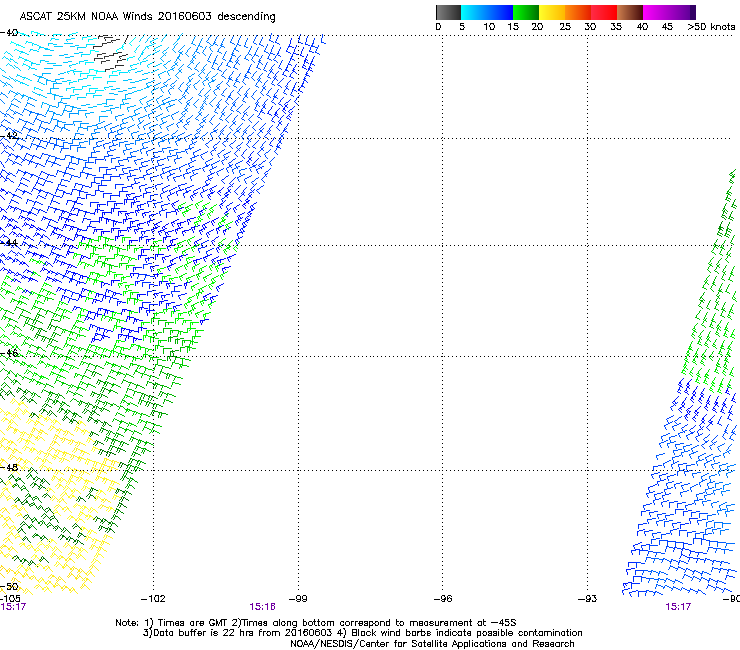Image resolution: width=740 pixels, height=650 pixels.
Task: Click the gray 0-5 knots color swatch
Action: (448, 12)
